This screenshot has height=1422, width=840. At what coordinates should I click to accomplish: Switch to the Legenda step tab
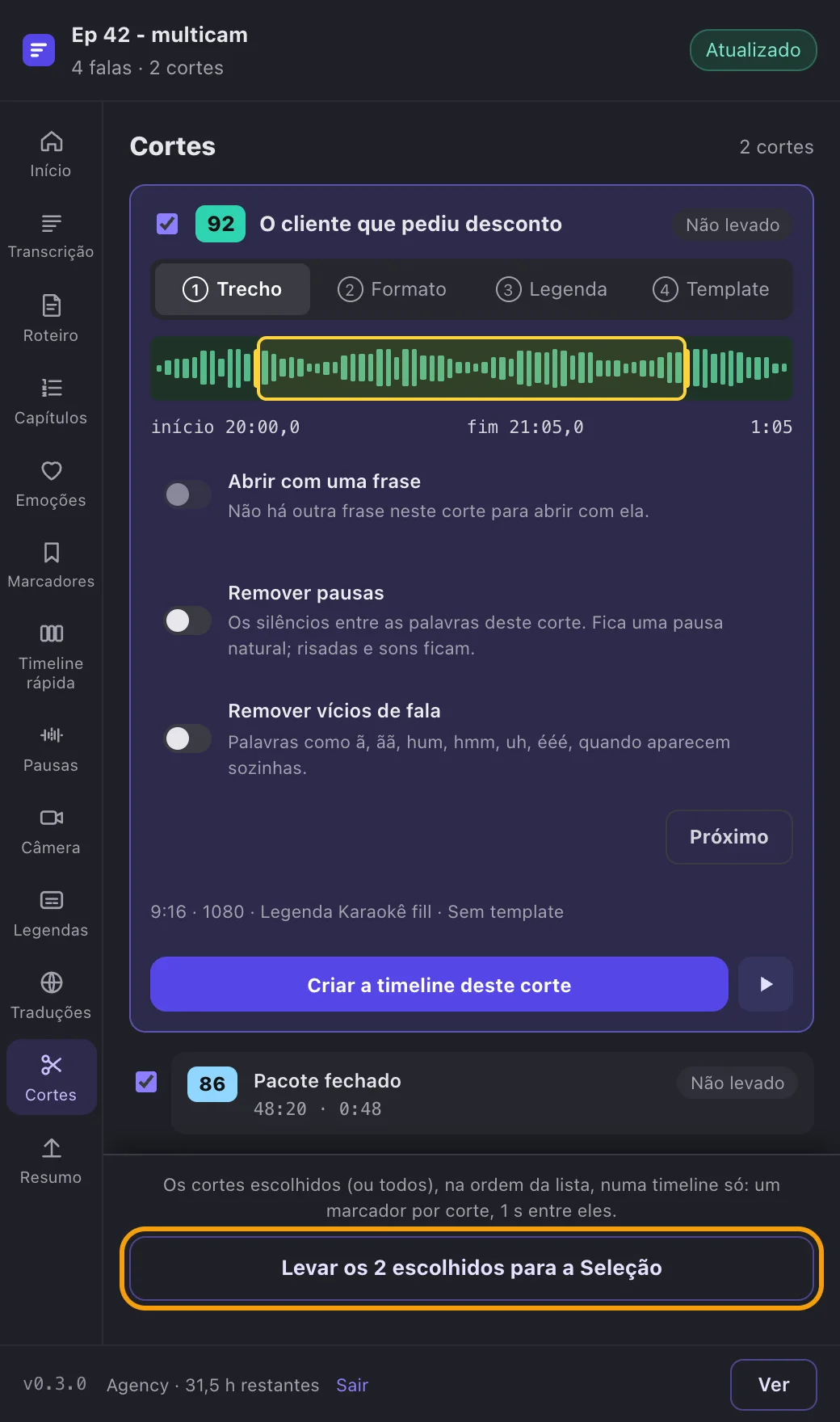(x=551, y=289)
